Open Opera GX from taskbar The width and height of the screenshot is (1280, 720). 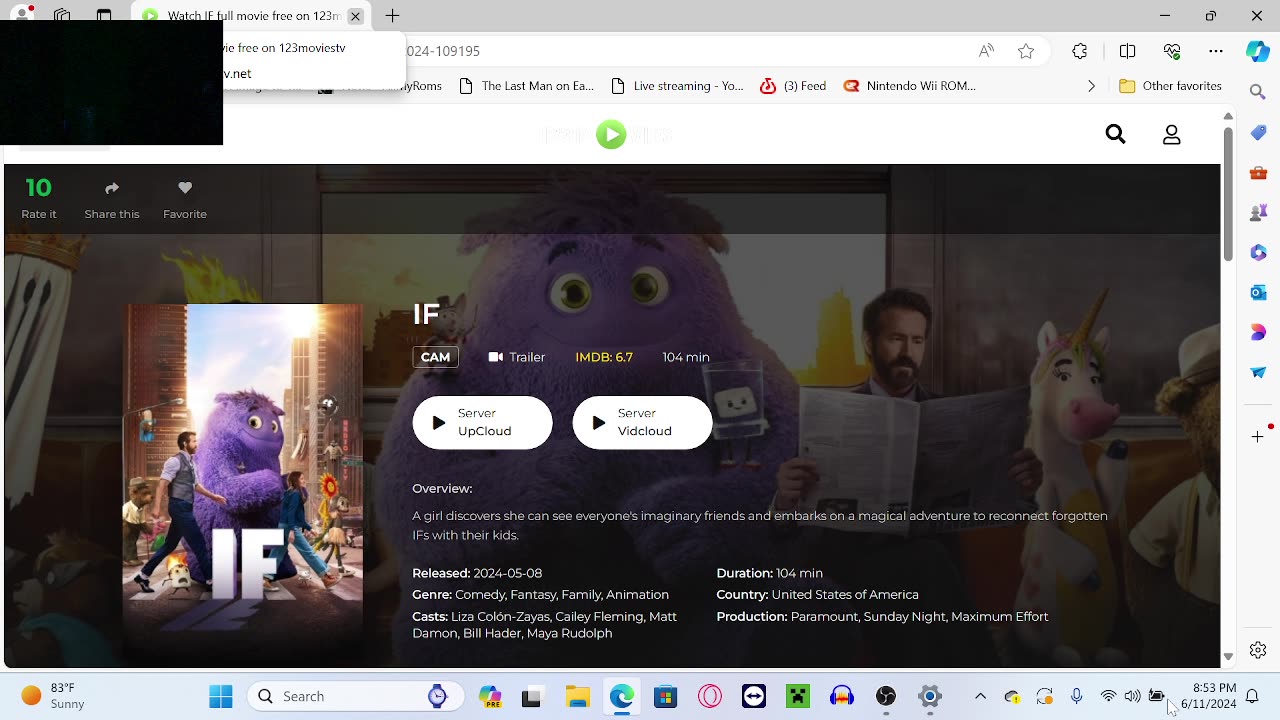click(710, 696)
